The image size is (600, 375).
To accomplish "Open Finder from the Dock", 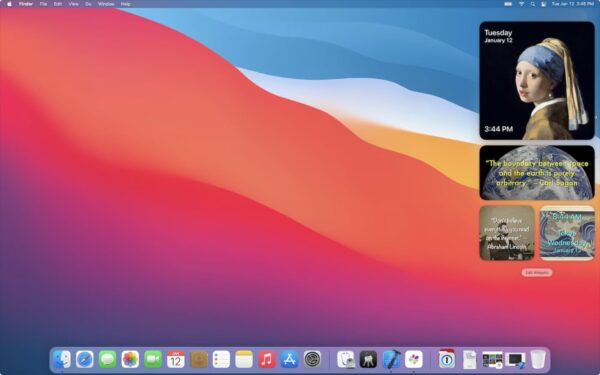I will point(62,360).
